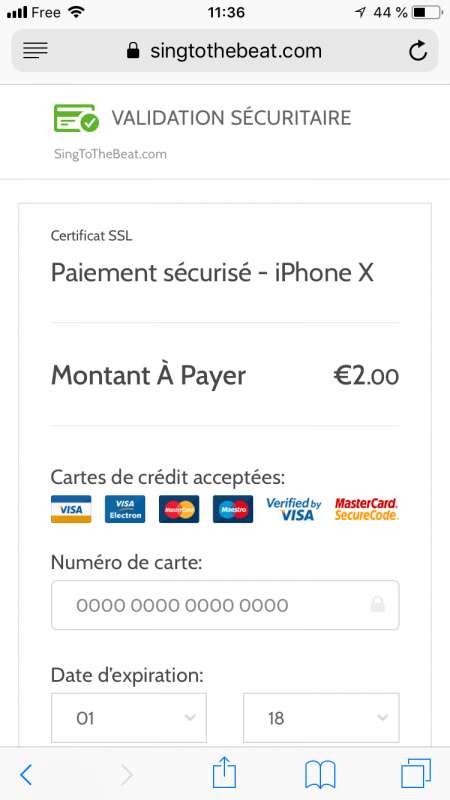Tap the padlock icon in address bar

click(x=133, y=51)
